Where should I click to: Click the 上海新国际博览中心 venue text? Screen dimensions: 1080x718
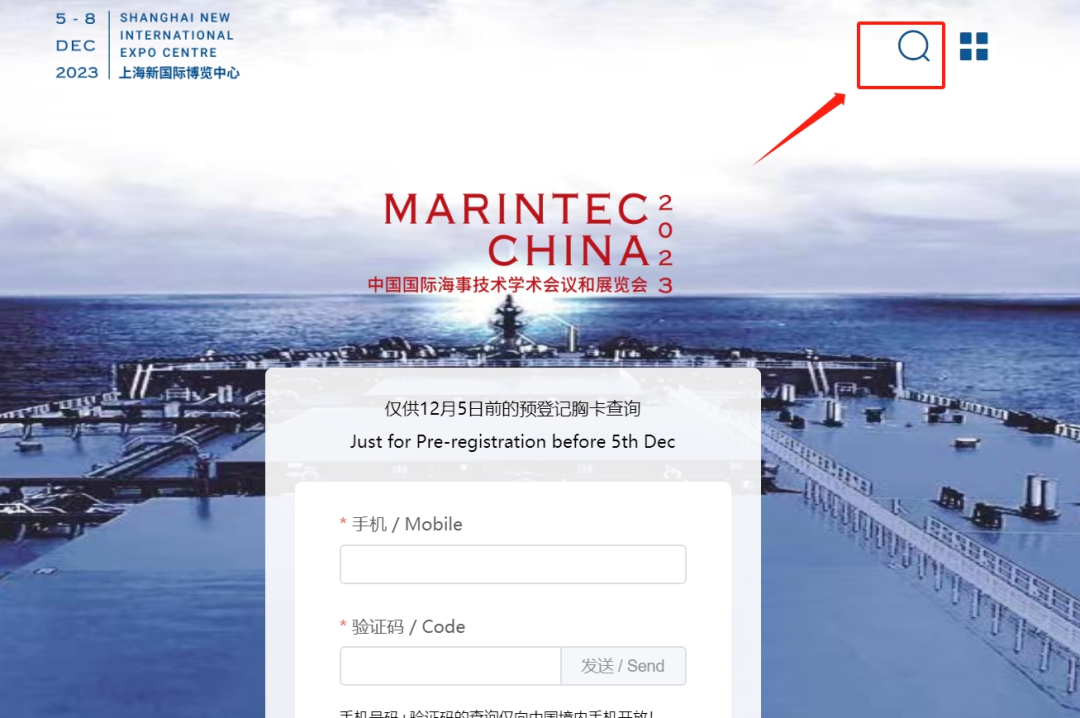(x=179, y=72)
